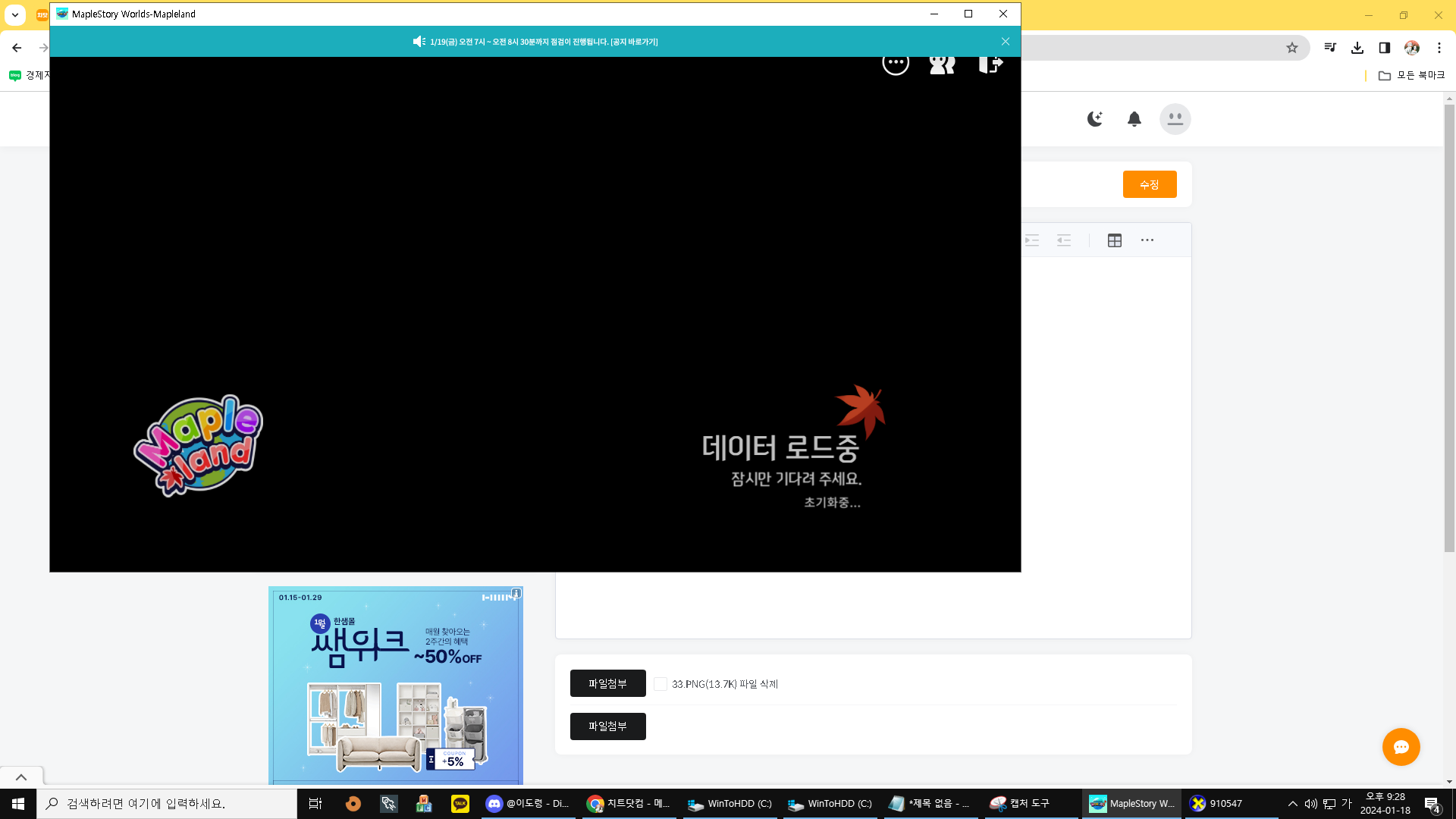This screenshot has height=819, width=1456.
Task: Open notifications bell icon
Action: (x=1134, y=119)
